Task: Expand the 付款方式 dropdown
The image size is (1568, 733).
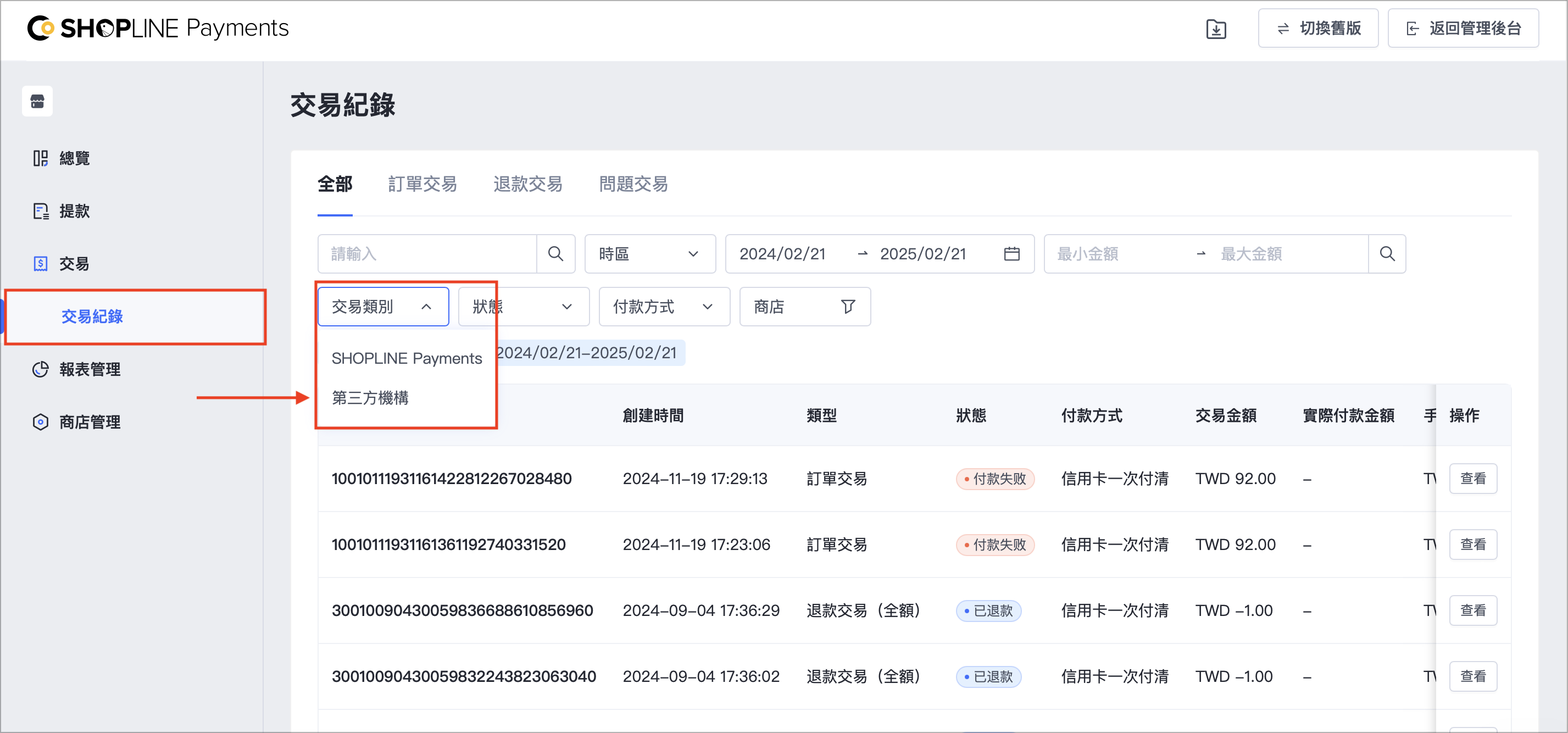Action: click(664, 306)
